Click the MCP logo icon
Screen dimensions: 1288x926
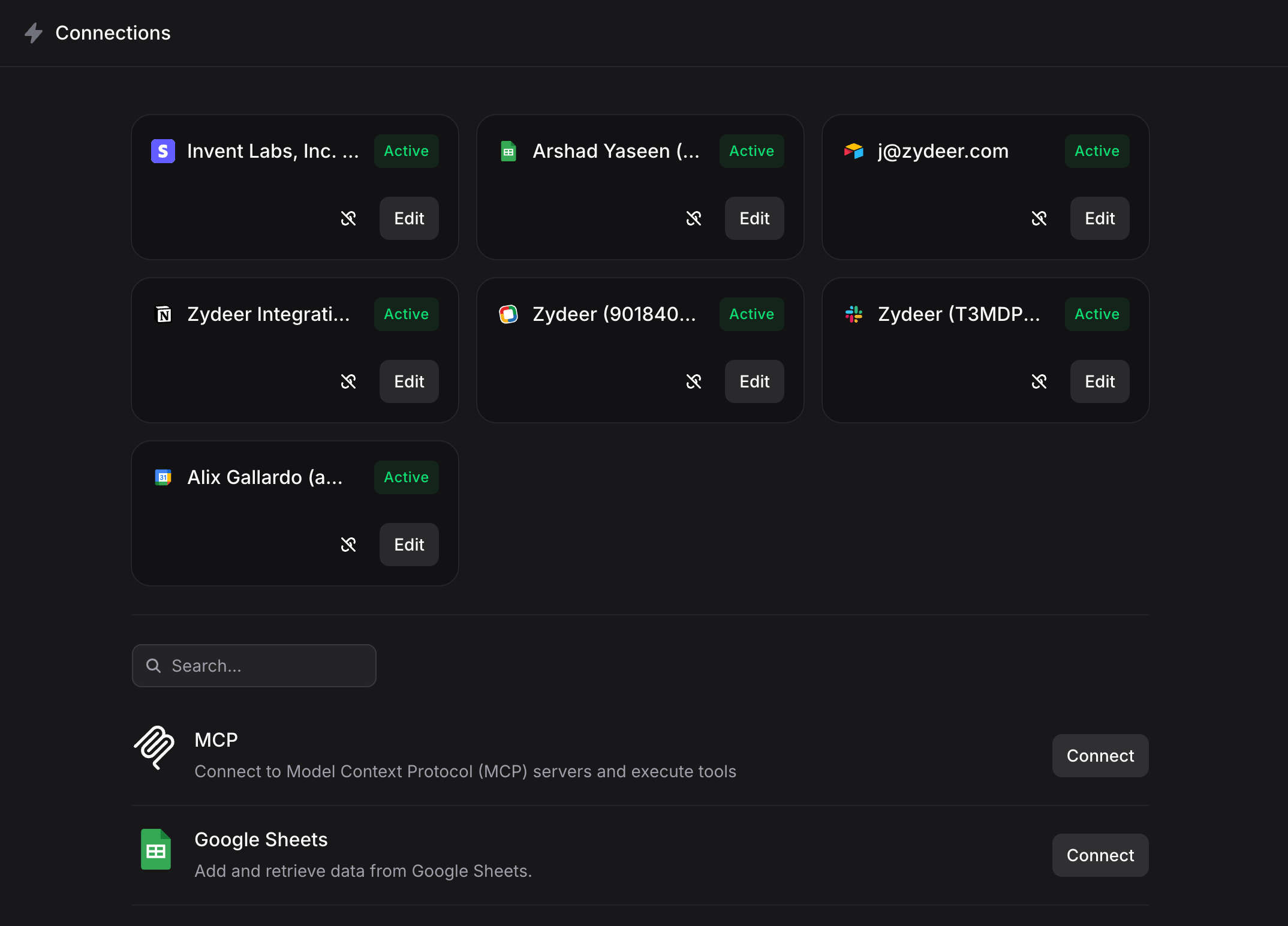click(155, 749)
